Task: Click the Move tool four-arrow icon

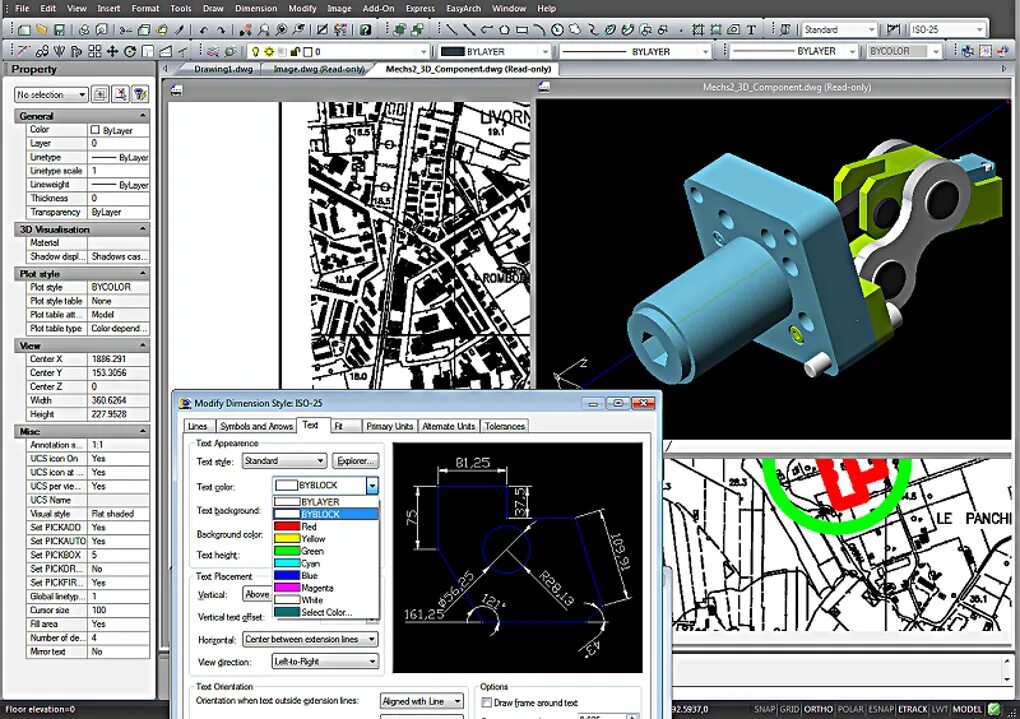Action: [113, 51]
